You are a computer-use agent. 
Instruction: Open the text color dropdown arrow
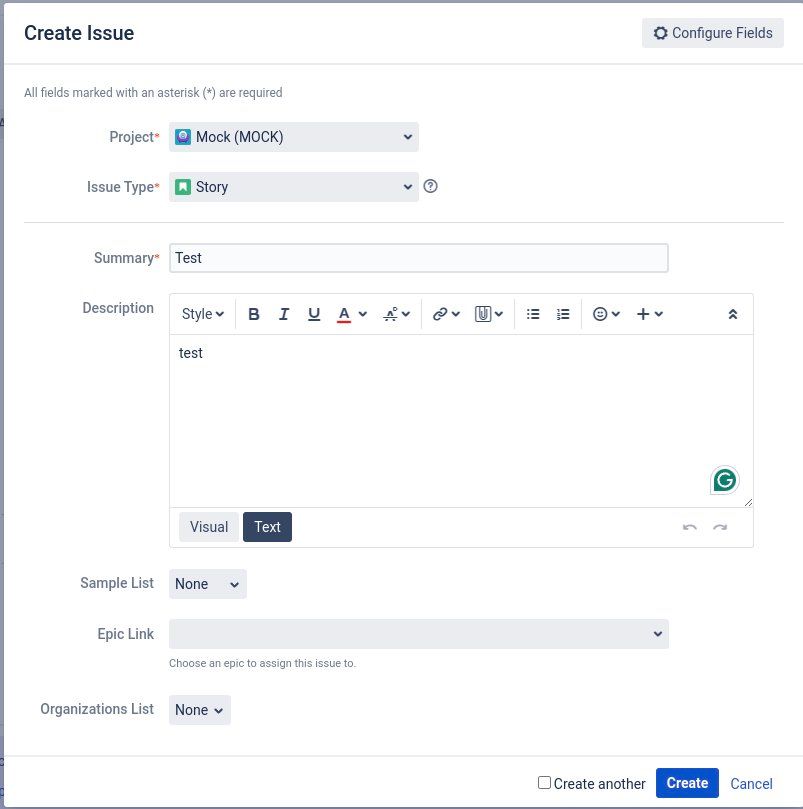click(x=363, y=314)
